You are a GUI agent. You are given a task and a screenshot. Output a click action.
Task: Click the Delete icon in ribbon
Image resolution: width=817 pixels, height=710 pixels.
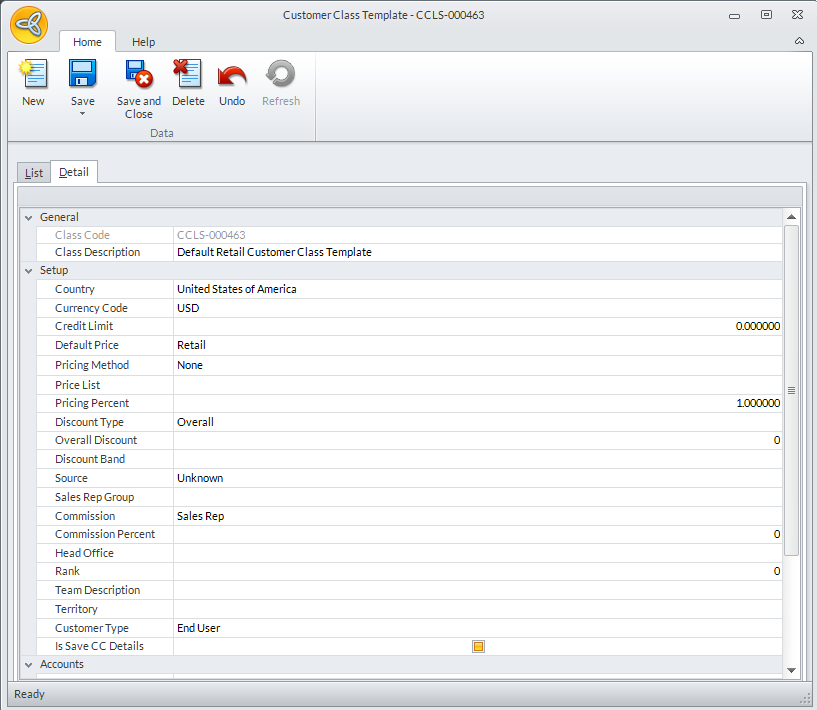coord(187,75)
